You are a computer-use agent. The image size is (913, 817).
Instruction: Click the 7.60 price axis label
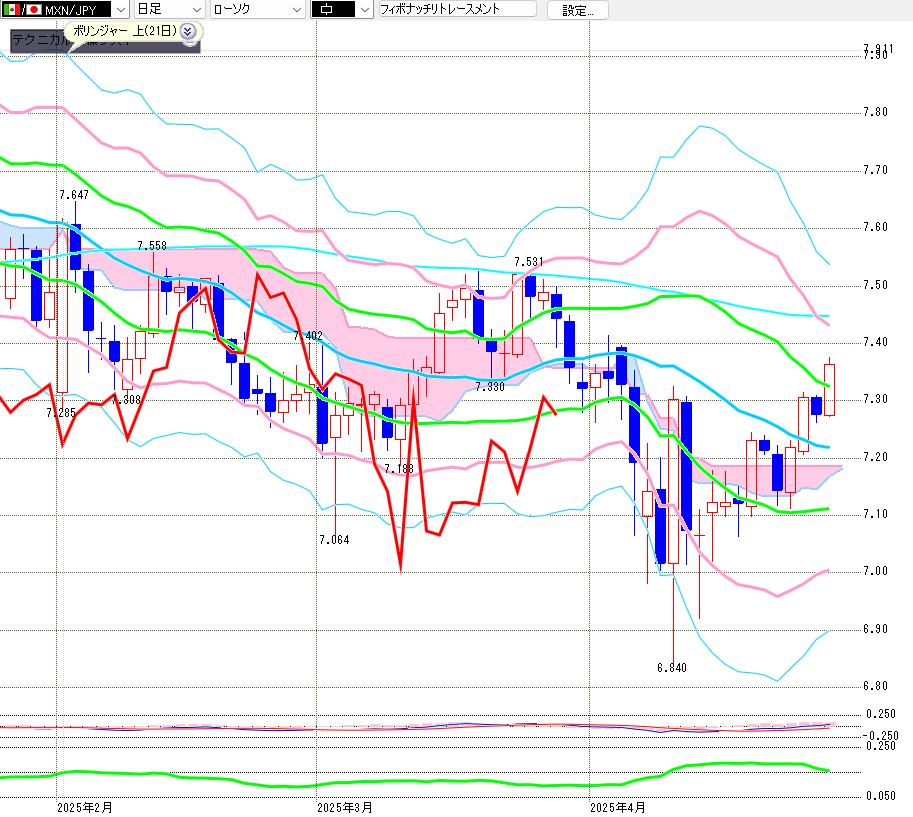(876, 227)
